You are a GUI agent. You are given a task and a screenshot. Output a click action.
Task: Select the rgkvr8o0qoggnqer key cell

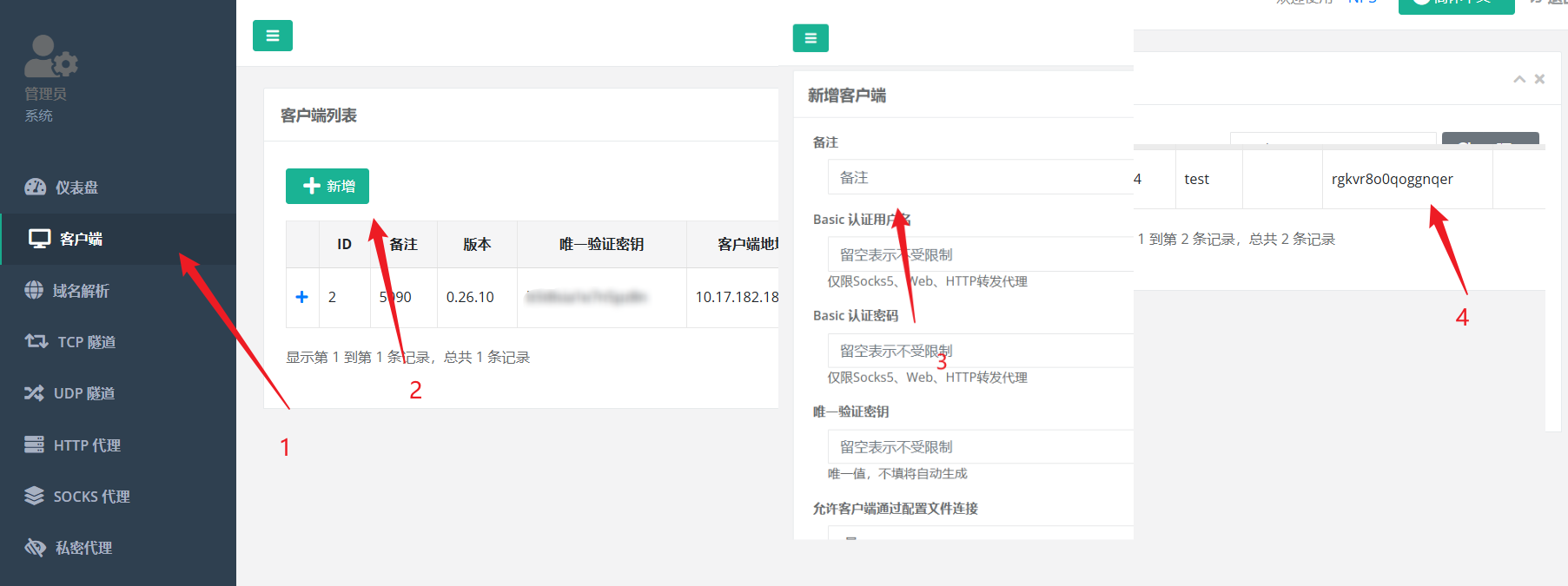coord(1392,179)
